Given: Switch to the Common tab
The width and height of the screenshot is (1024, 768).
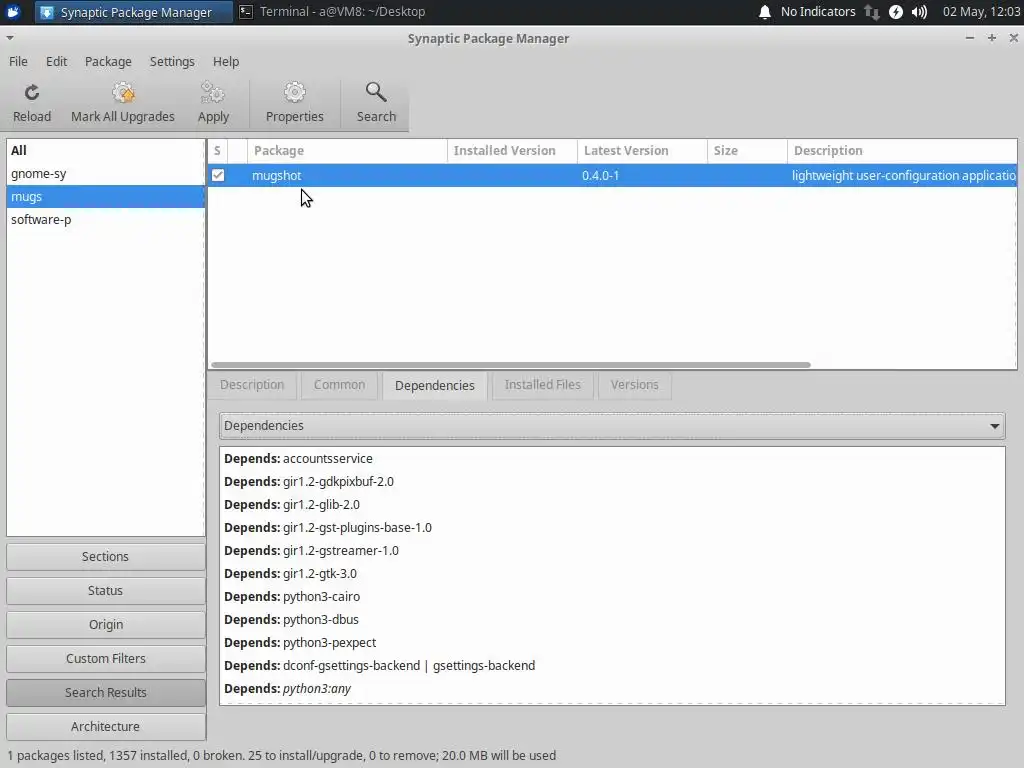Looking at the screenshot, I should pyautogui.click(x=339, y=385).
